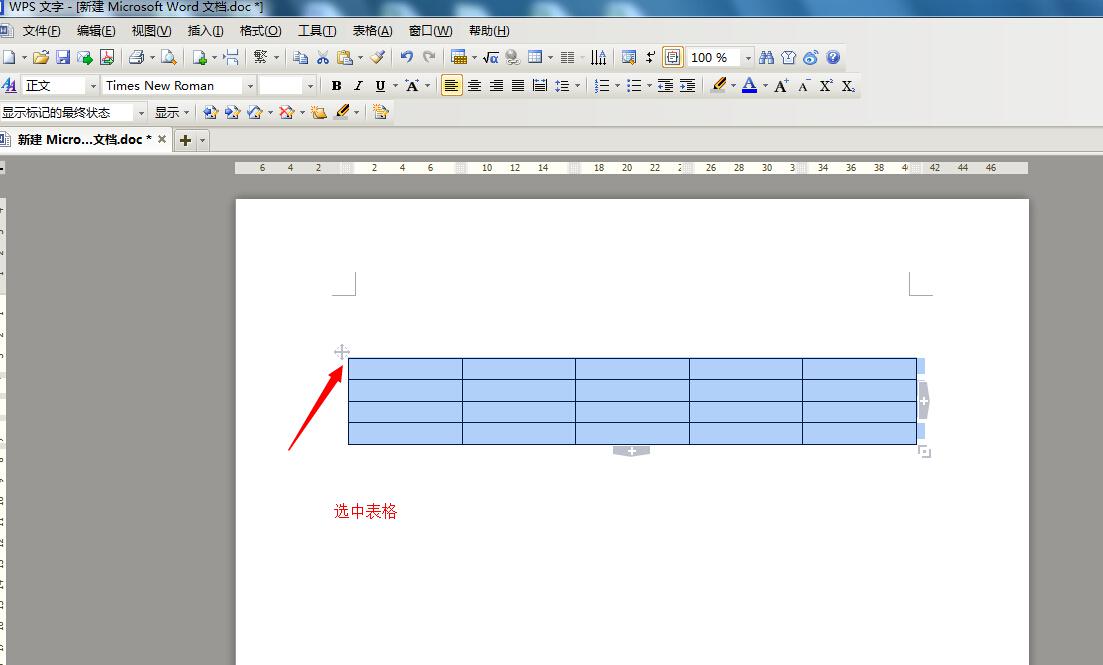Add a new document tab with plus button
The height and width of the screenshot is (665, 1103).
pos(185,141)
